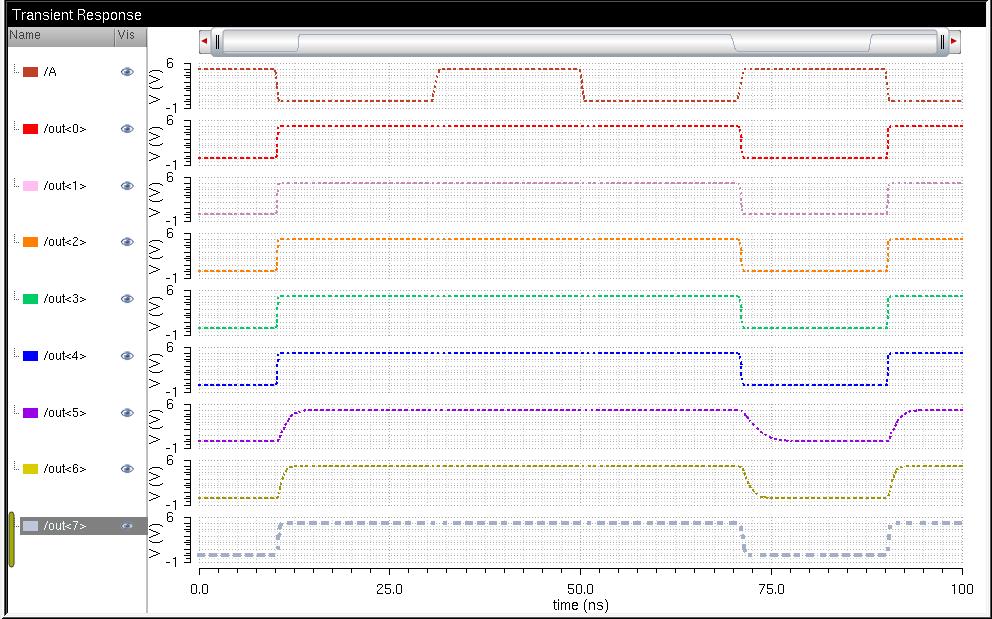This screenshot has width=992, height=619.
Task: Select the /A signal name
Action: (50, 72)
